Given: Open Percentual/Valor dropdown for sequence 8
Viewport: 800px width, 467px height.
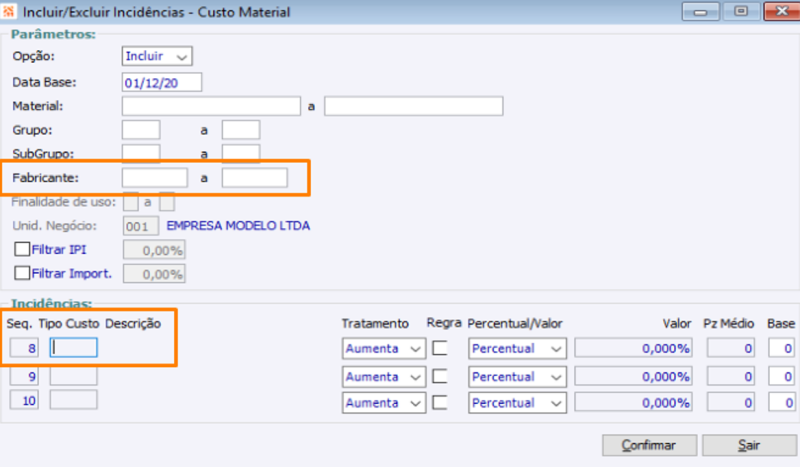Looking at the screenshot, I should [517, 349].
